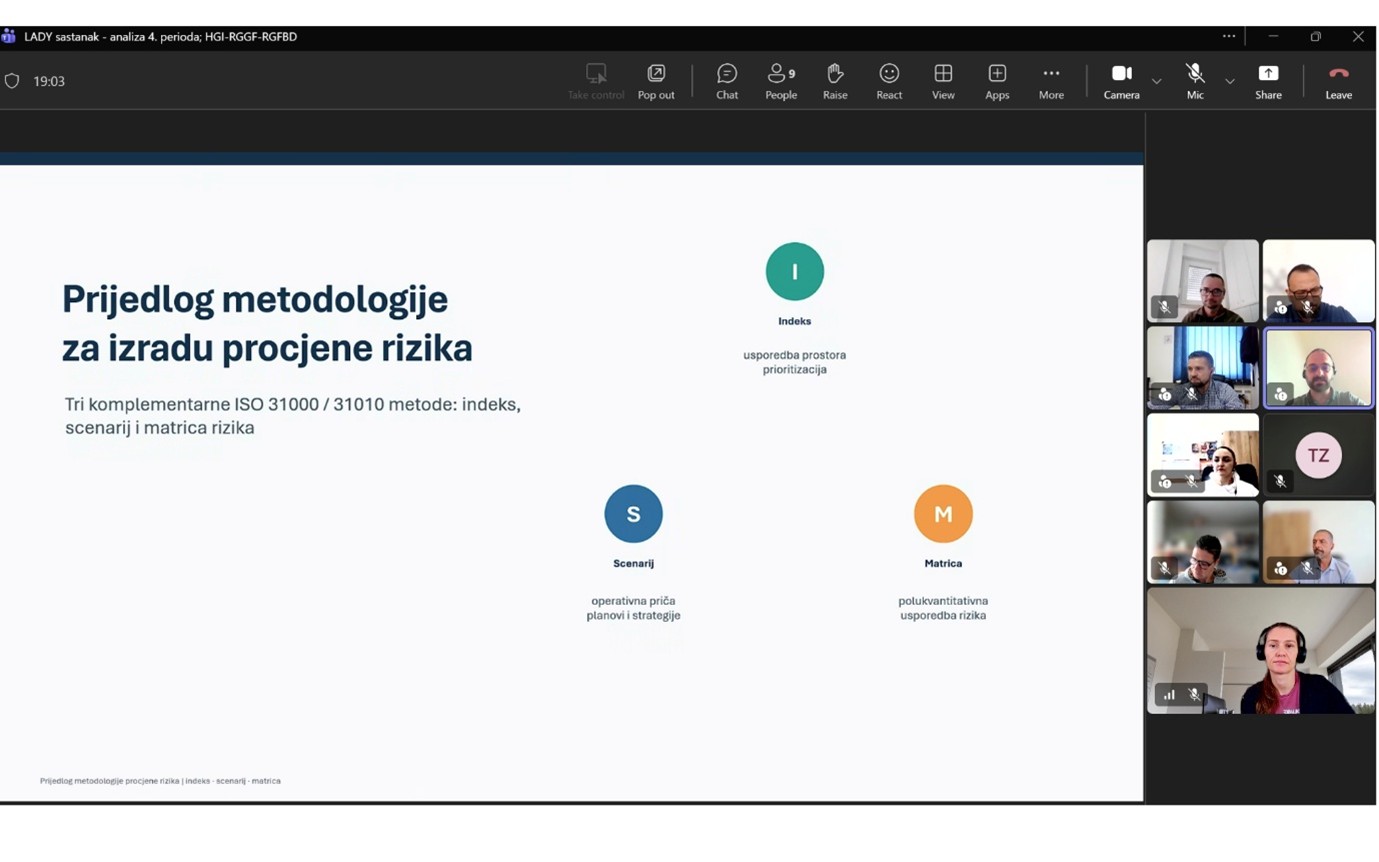Image resolution: width=1379 pixels, height=862 pixels.
Task: Leave the meeting
Action: coord(1338,81)
